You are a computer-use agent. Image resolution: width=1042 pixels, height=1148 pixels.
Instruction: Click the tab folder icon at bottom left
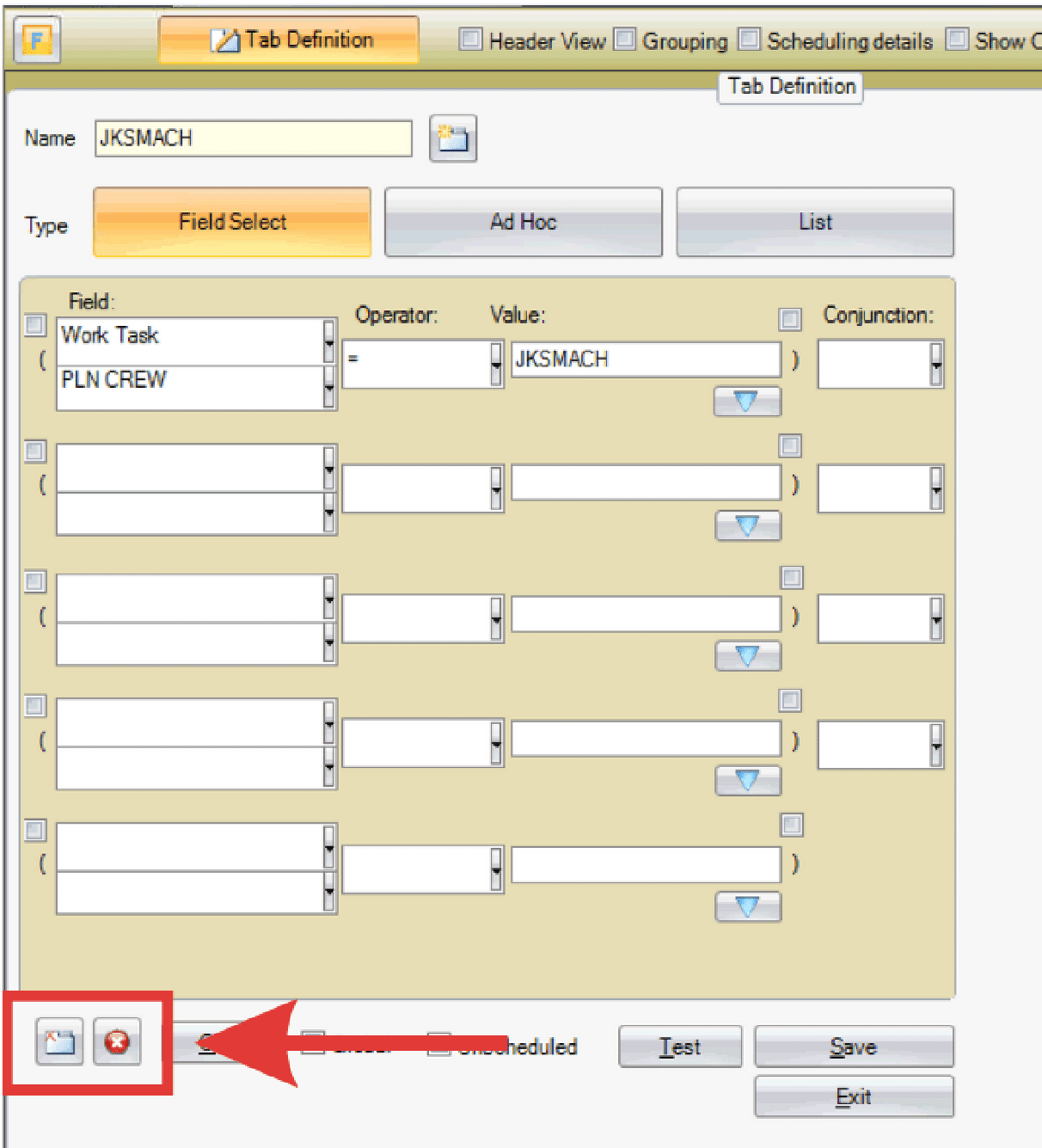pyautogui.click(x=59, y=1042)
